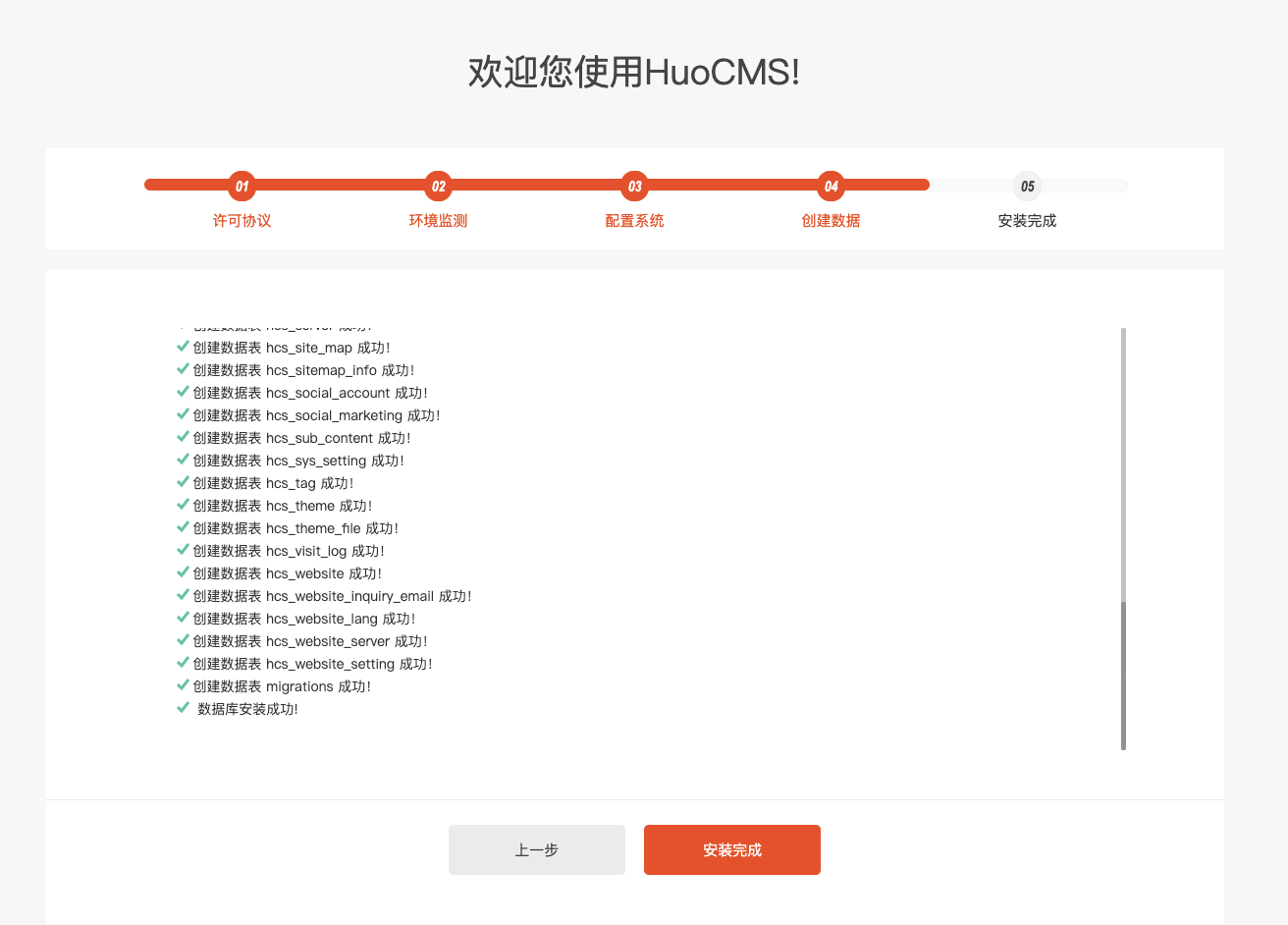
Task: Select text 创建数据表 hcs_website_setting 成功!
Action: (x=312, y=664)
